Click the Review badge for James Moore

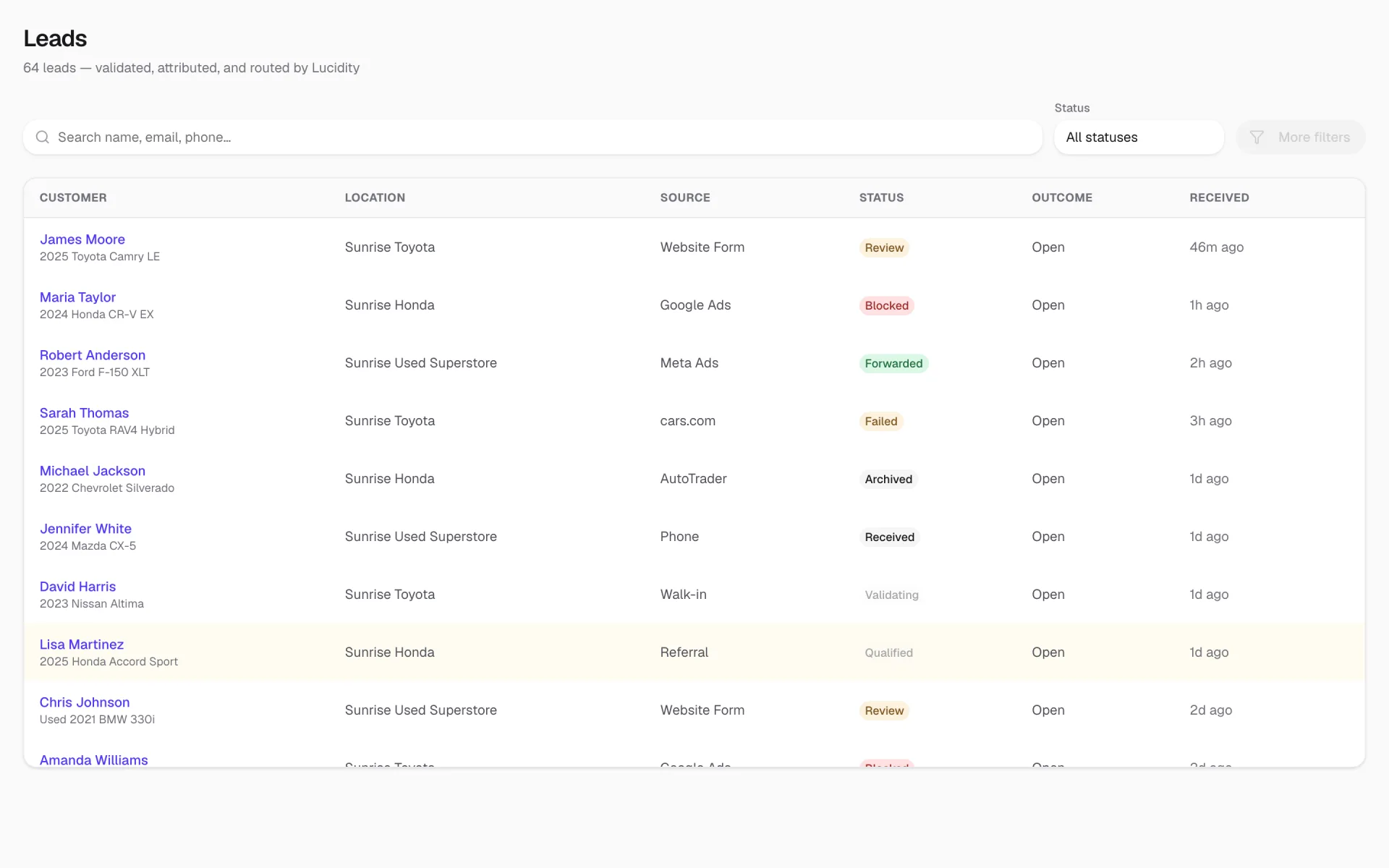tap(884, 247)
